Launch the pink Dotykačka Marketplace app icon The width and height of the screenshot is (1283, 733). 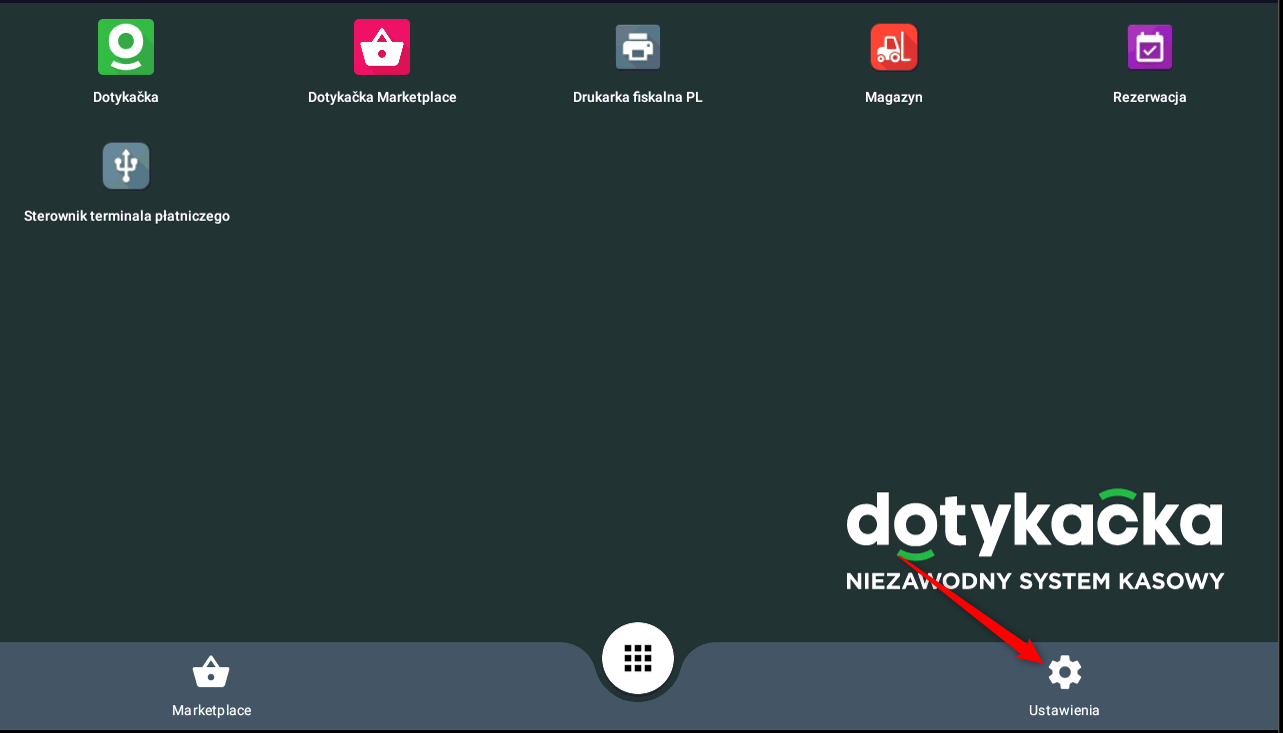(382, 47)
